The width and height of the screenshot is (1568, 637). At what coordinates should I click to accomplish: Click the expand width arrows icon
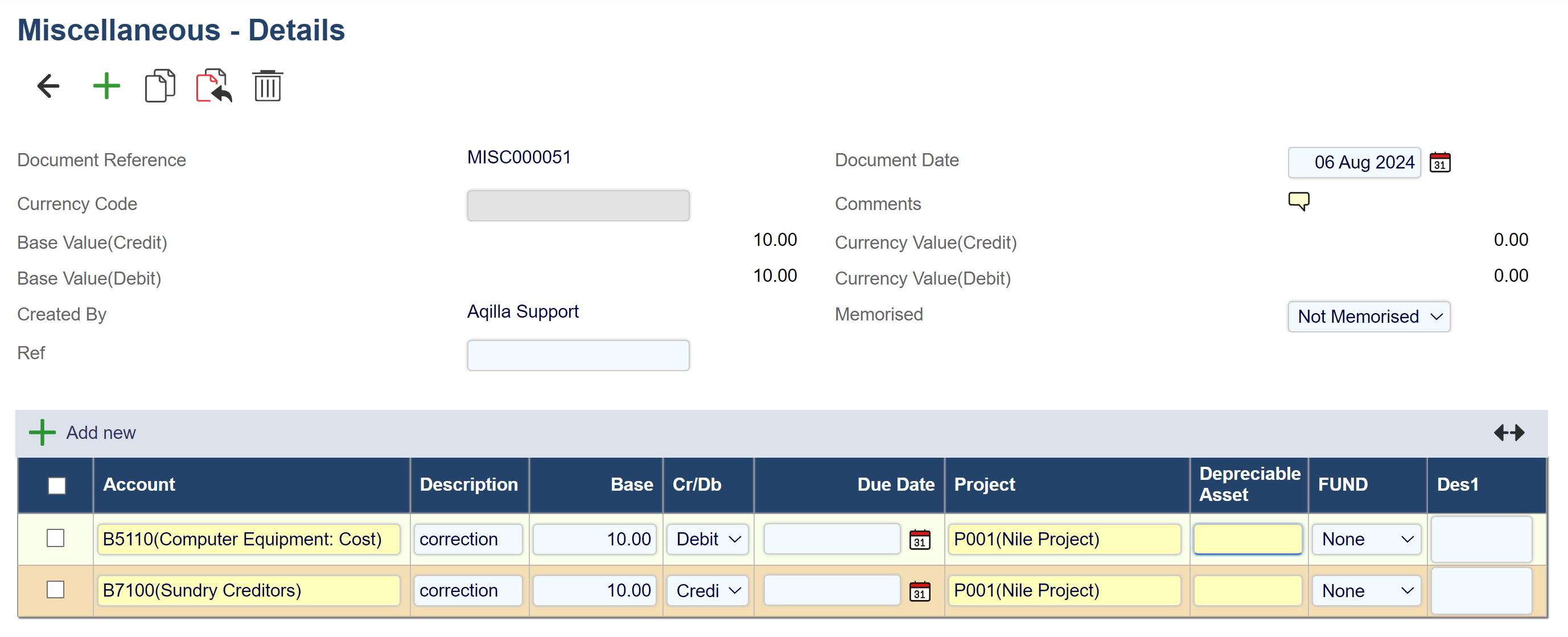[1509, 433]
